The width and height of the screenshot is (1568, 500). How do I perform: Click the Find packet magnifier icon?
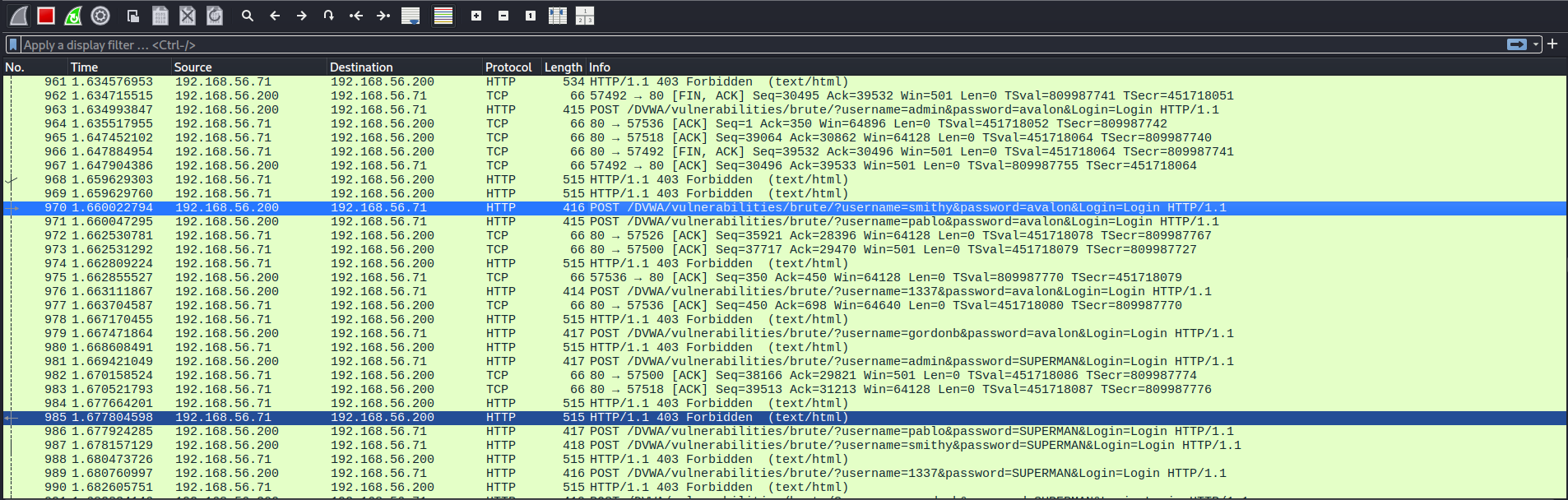[x=247, y=16]
